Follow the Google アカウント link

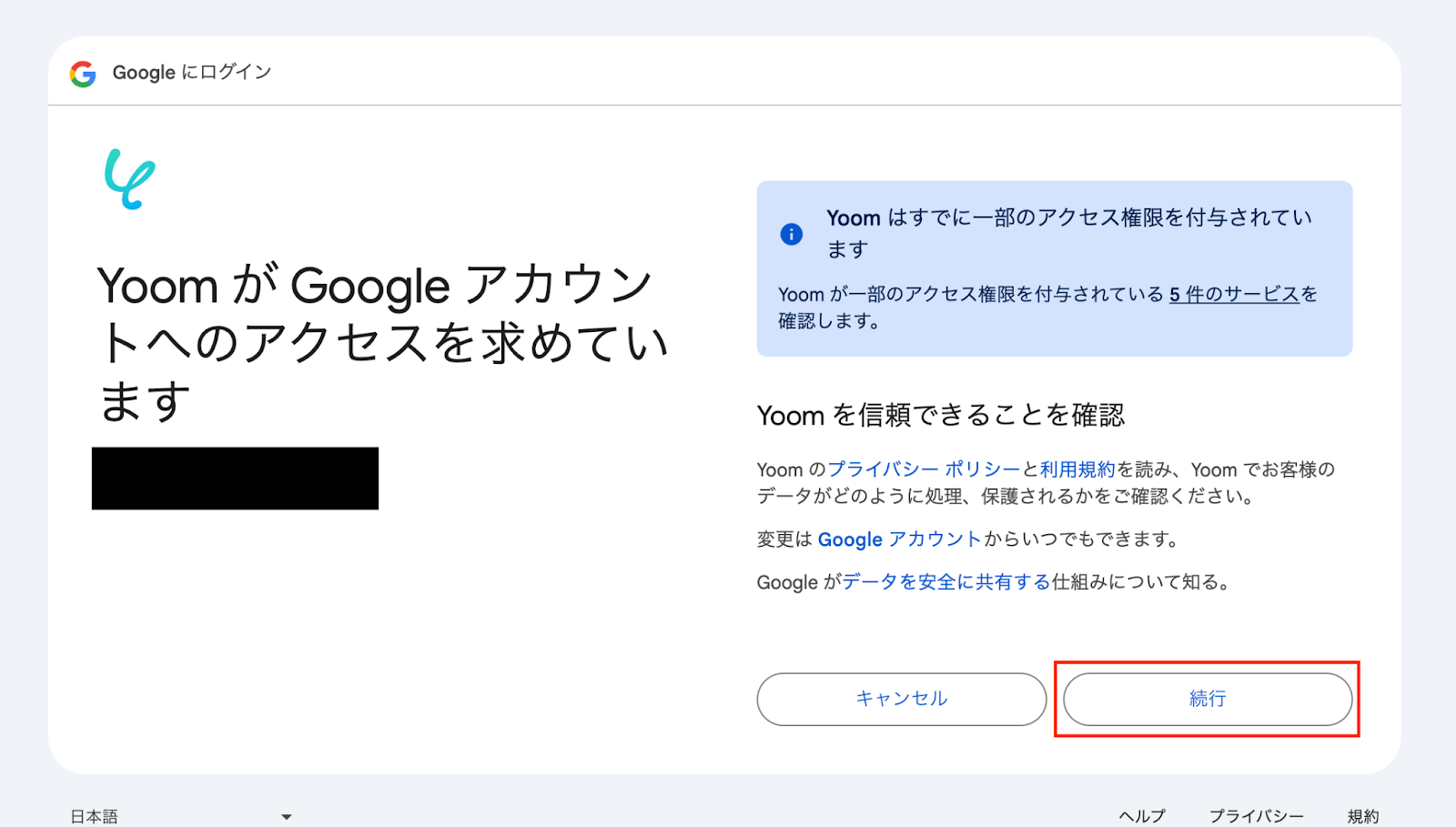(899, 540)
